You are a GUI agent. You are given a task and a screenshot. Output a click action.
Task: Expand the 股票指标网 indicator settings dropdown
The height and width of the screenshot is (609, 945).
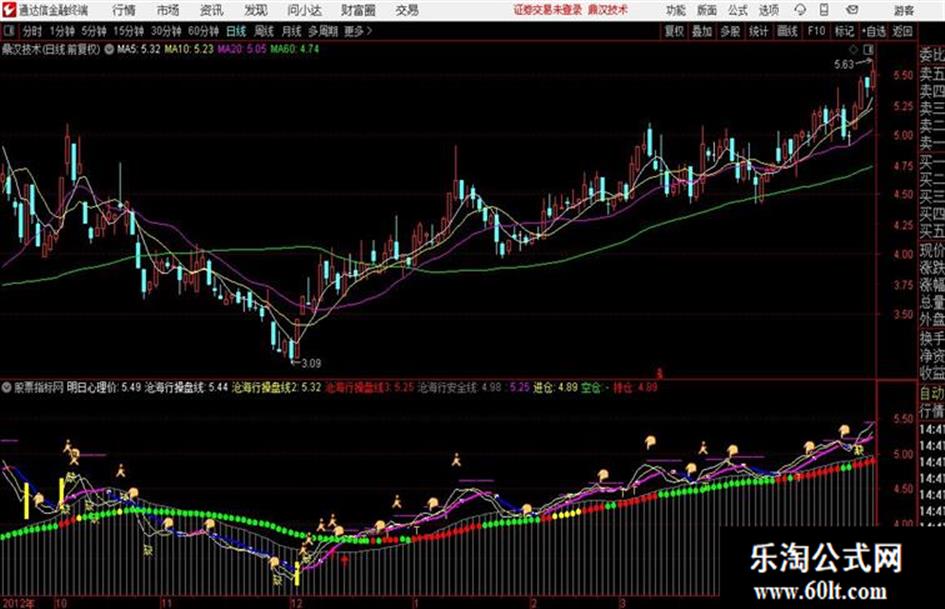click(7, 387)
